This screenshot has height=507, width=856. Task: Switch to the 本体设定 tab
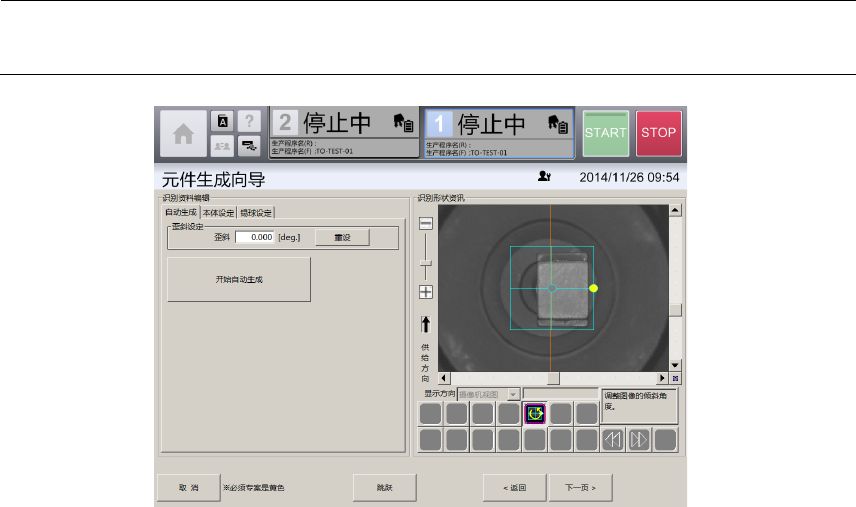tap(218, 212)
